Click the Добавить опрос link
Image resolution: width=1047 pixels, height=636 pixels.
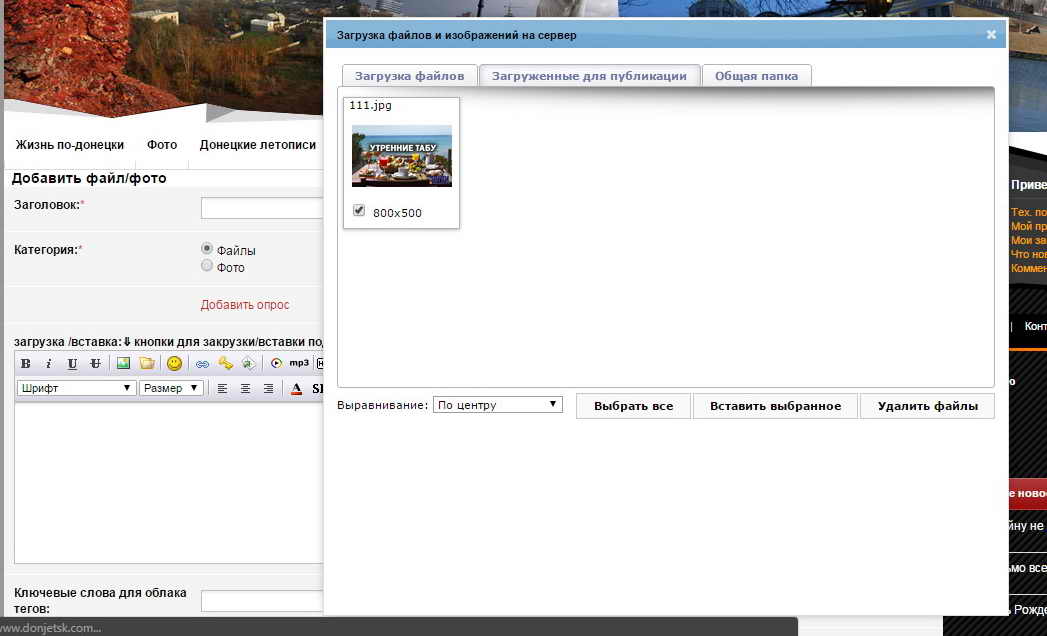point(245,305)
